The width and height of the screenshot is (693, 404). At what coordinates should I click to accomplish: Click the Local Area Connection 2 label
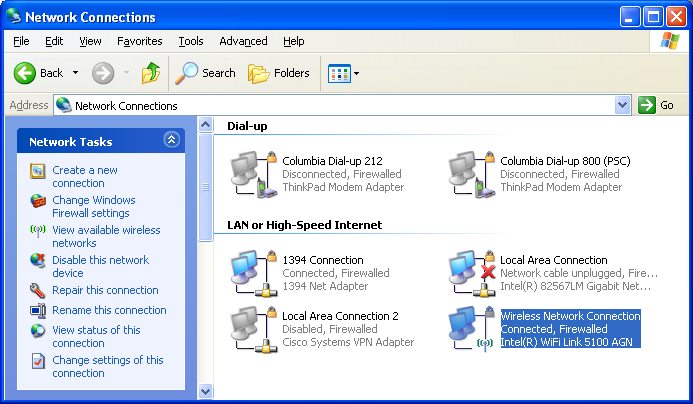[340, 316]
